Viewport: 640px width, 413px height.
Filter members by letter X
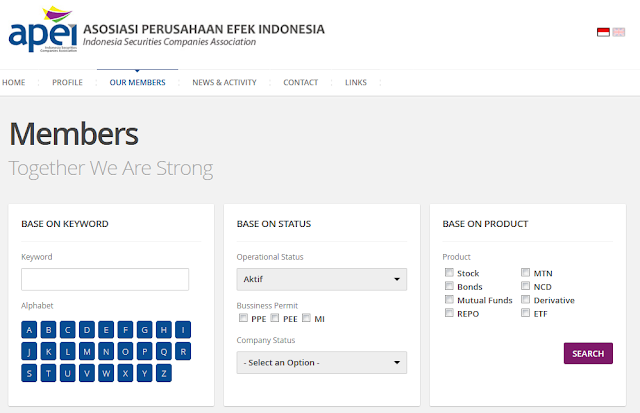point(125,373)
